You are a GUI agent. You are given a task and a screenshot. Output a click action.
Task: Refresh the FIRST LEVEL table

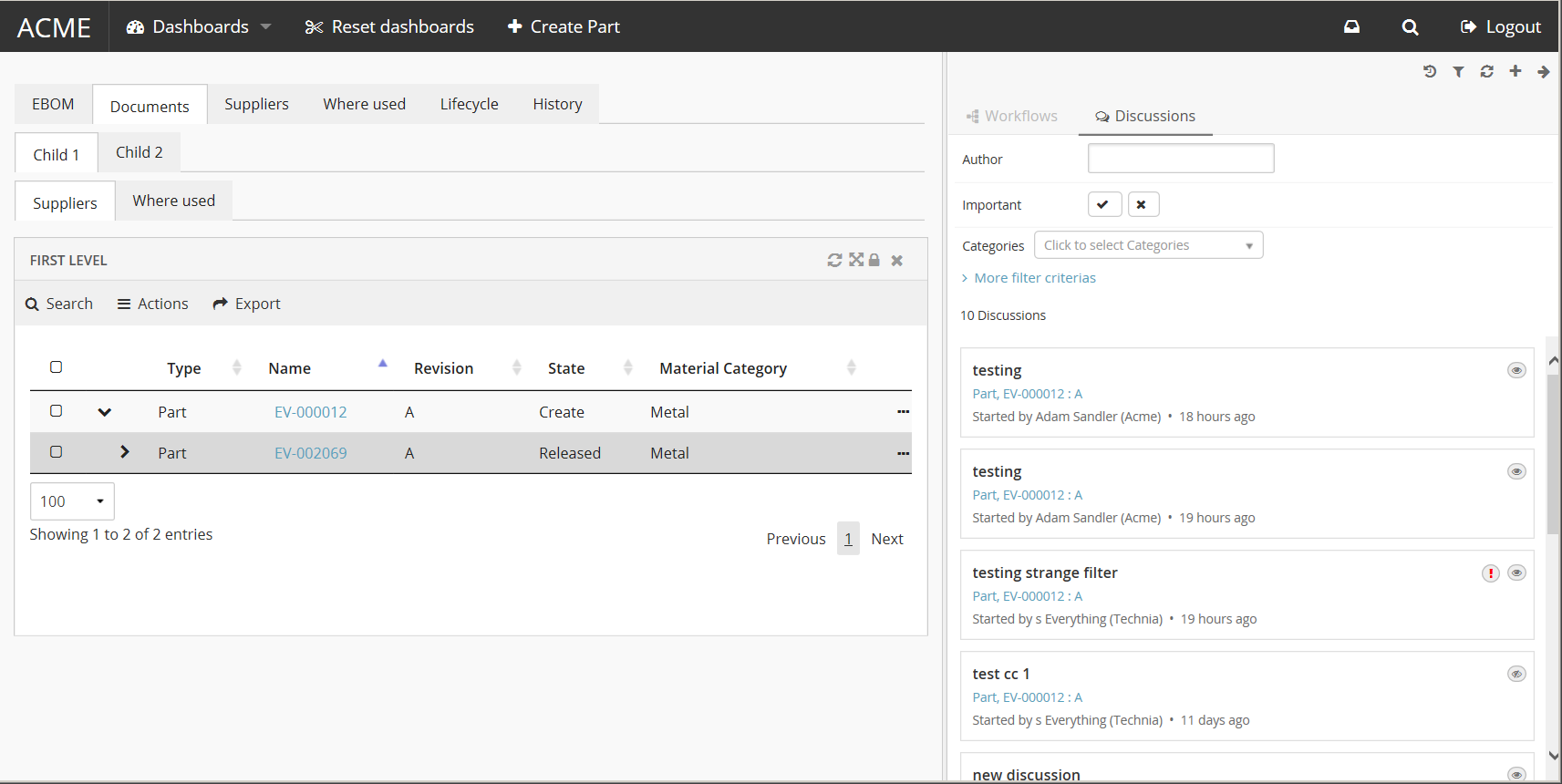tap(834, 260)
